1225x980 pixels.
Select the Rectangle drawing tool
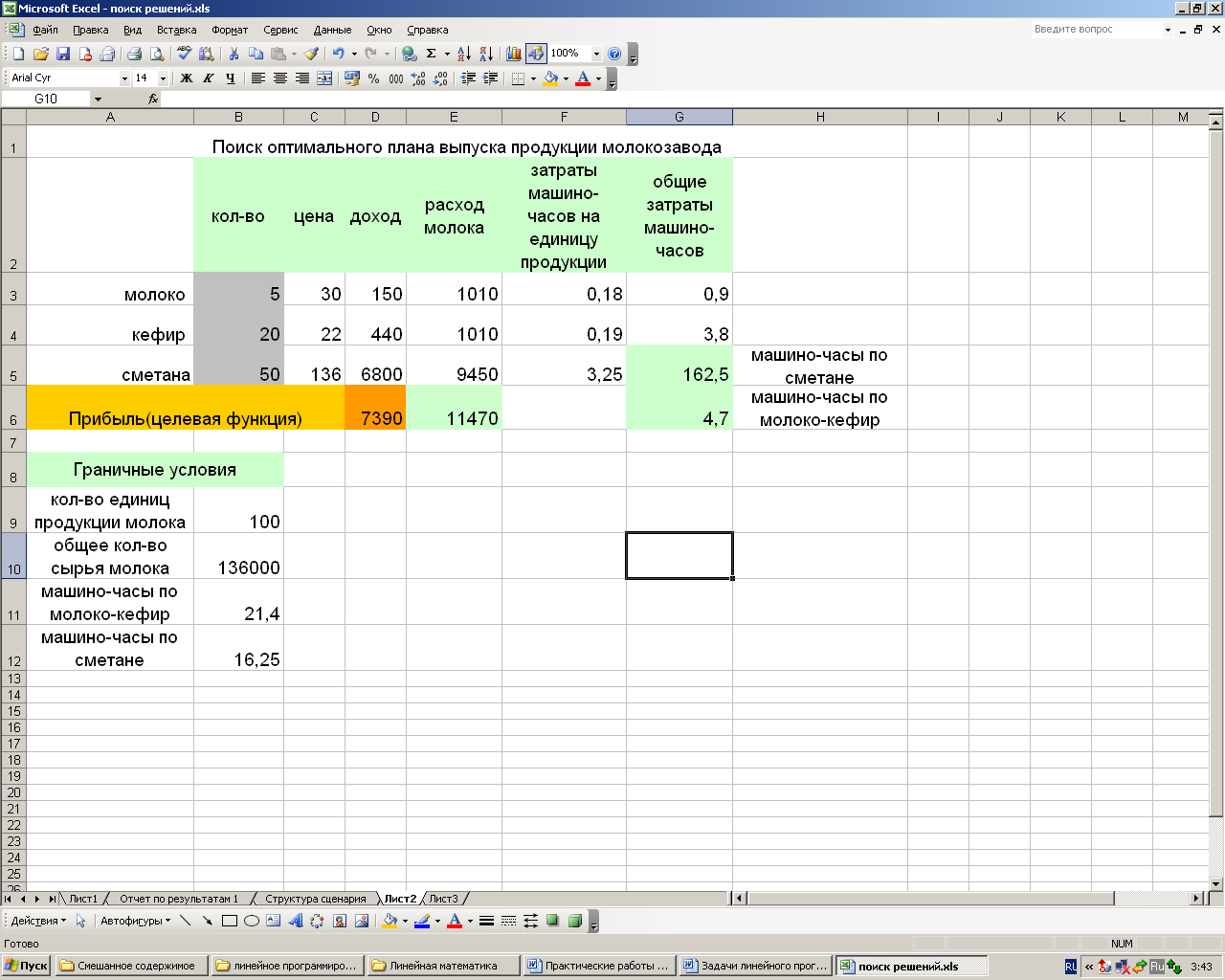click(230, 921)
